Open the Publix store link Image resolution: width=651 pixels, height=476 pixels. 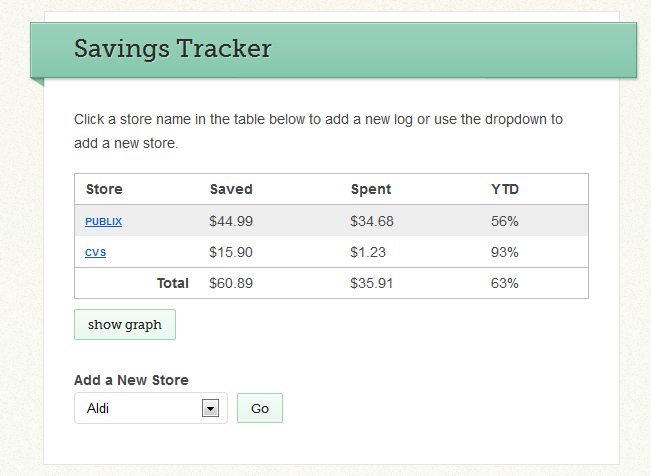[103, 221]
